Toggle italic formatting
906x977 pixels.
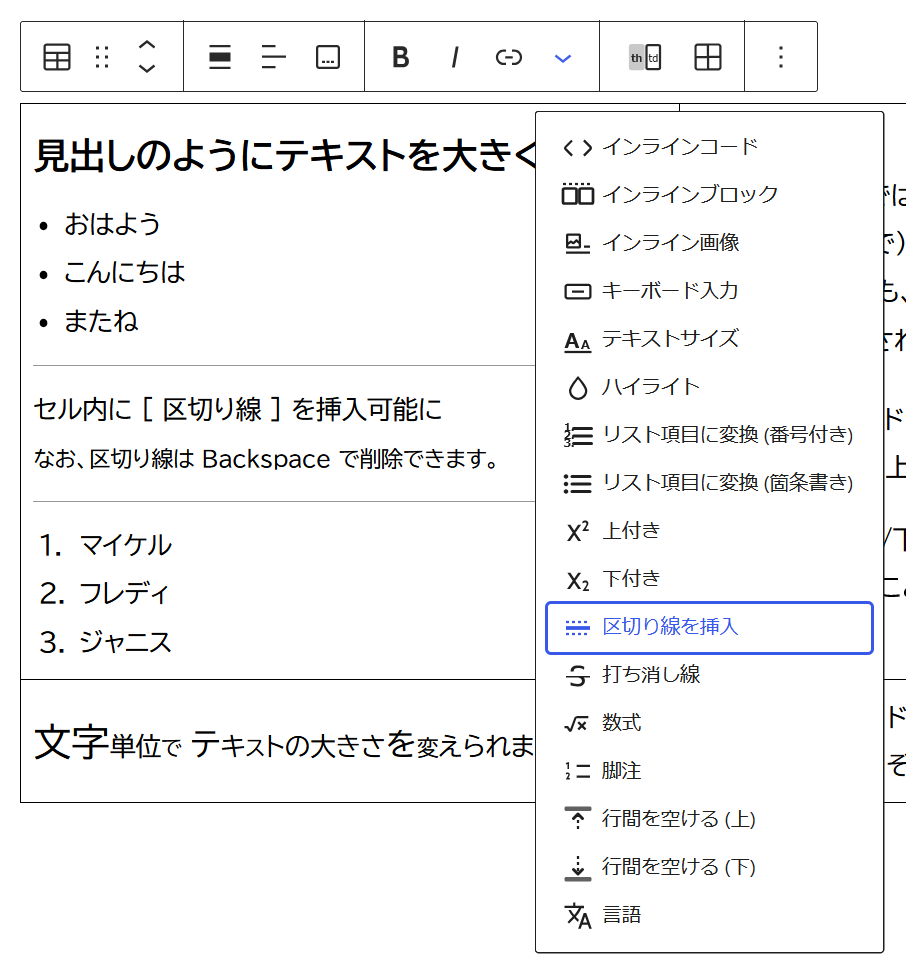click(455, 57)
